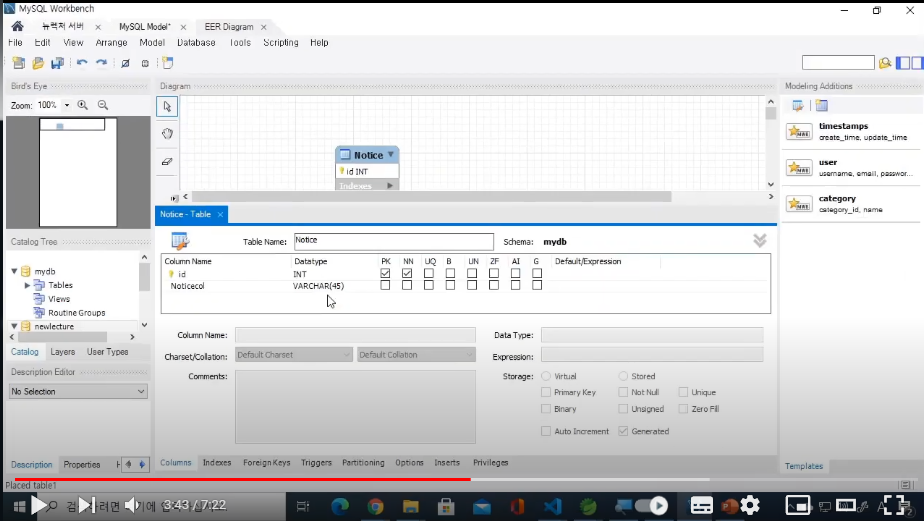This screenshot has height=521, width=924.
Task: Click the Table Name input field
Action: click(x=394, y=241)
